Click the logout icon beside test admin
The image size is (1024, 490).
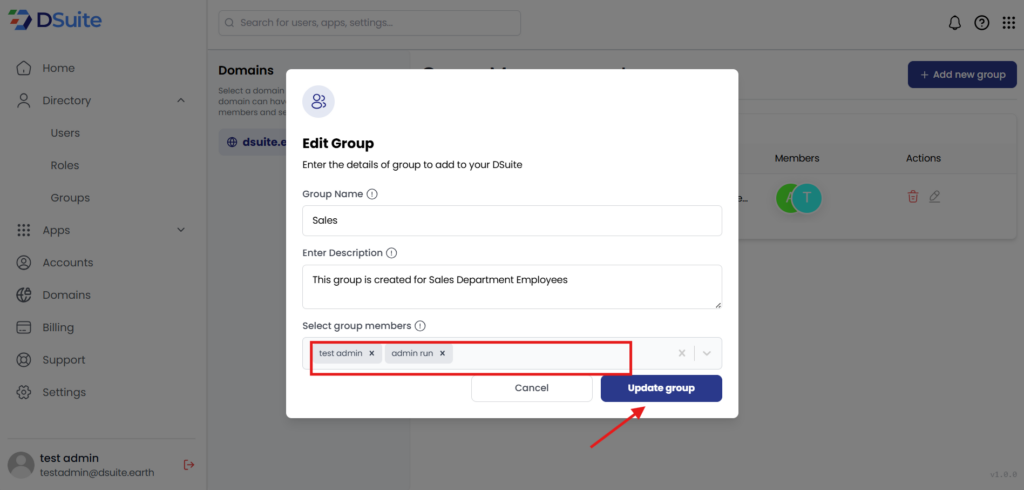point(188,464)
